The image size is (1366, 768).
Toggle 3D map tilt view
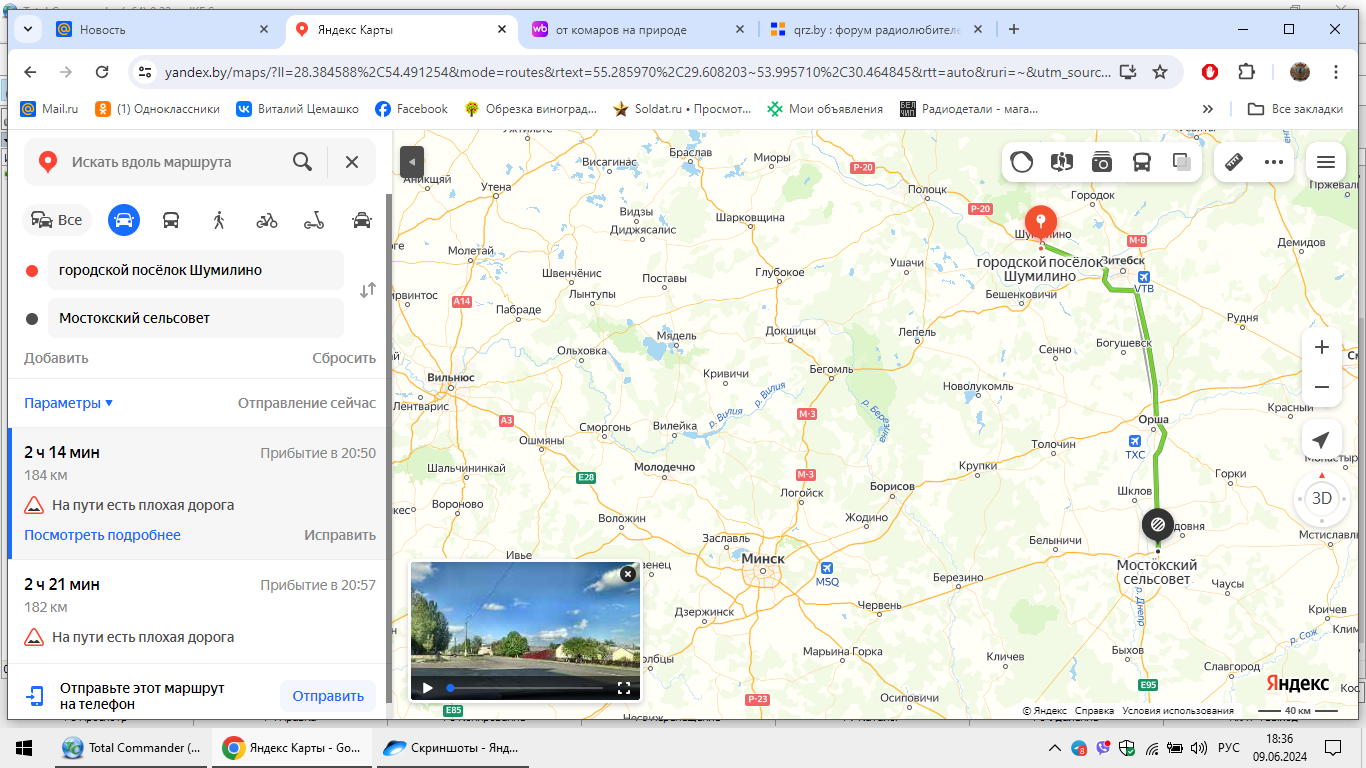coord(1321,498)
